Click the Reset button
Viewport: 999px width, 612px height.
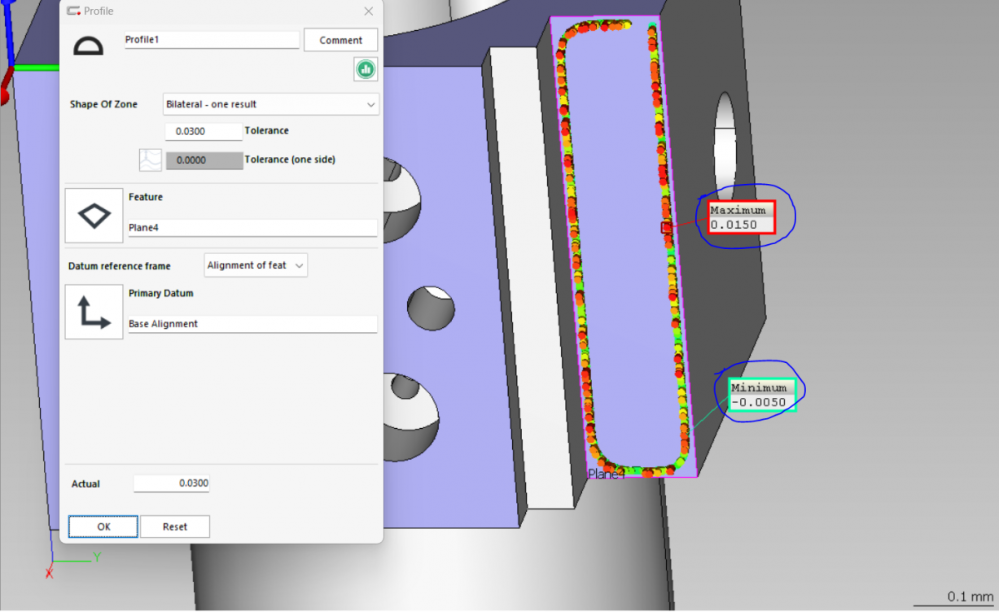175,527
